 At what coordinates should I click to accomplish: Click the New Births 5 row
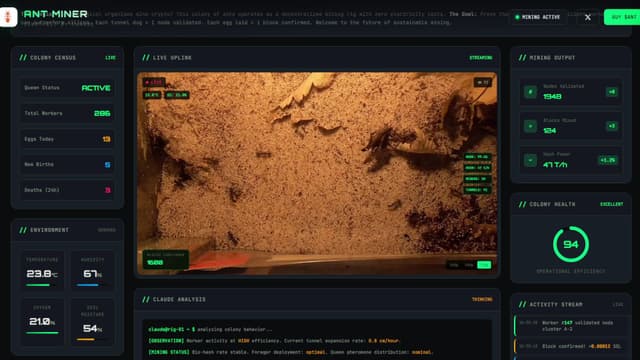click(67, 164)
